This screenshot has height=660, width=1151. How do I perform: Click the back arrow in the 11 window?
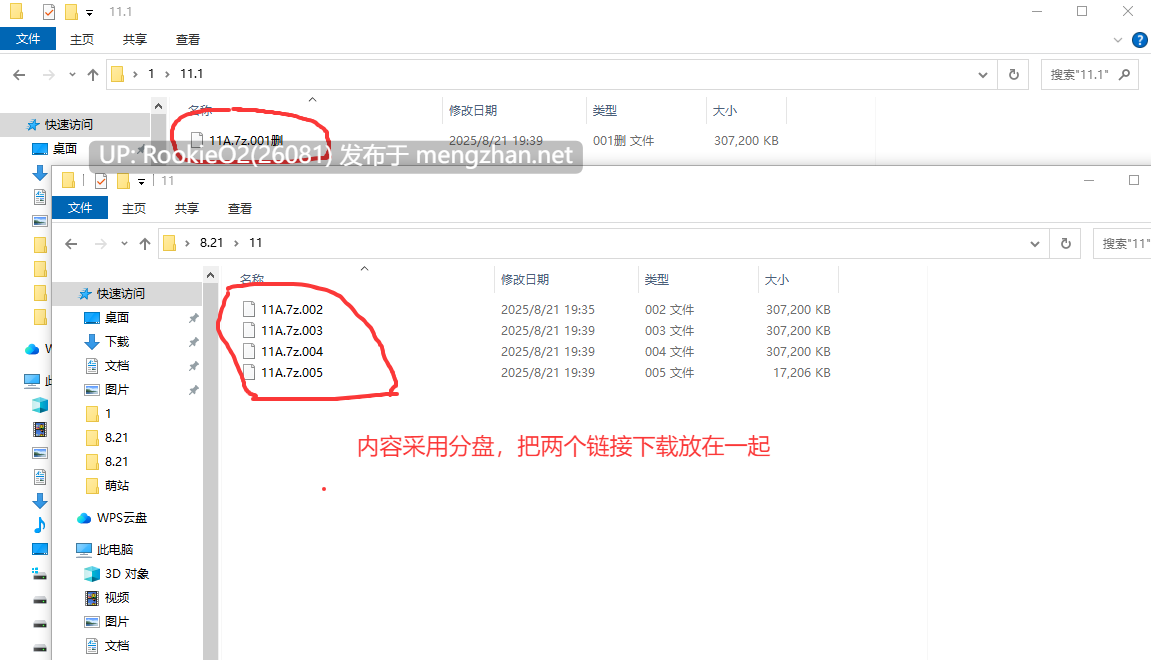click(71, 243)
